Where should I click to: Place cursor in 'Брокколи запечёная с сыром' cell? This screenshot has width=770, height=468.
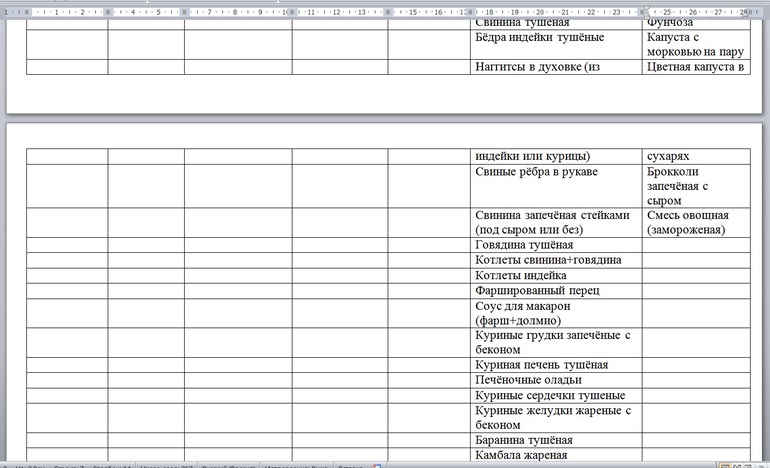[678, 186]
